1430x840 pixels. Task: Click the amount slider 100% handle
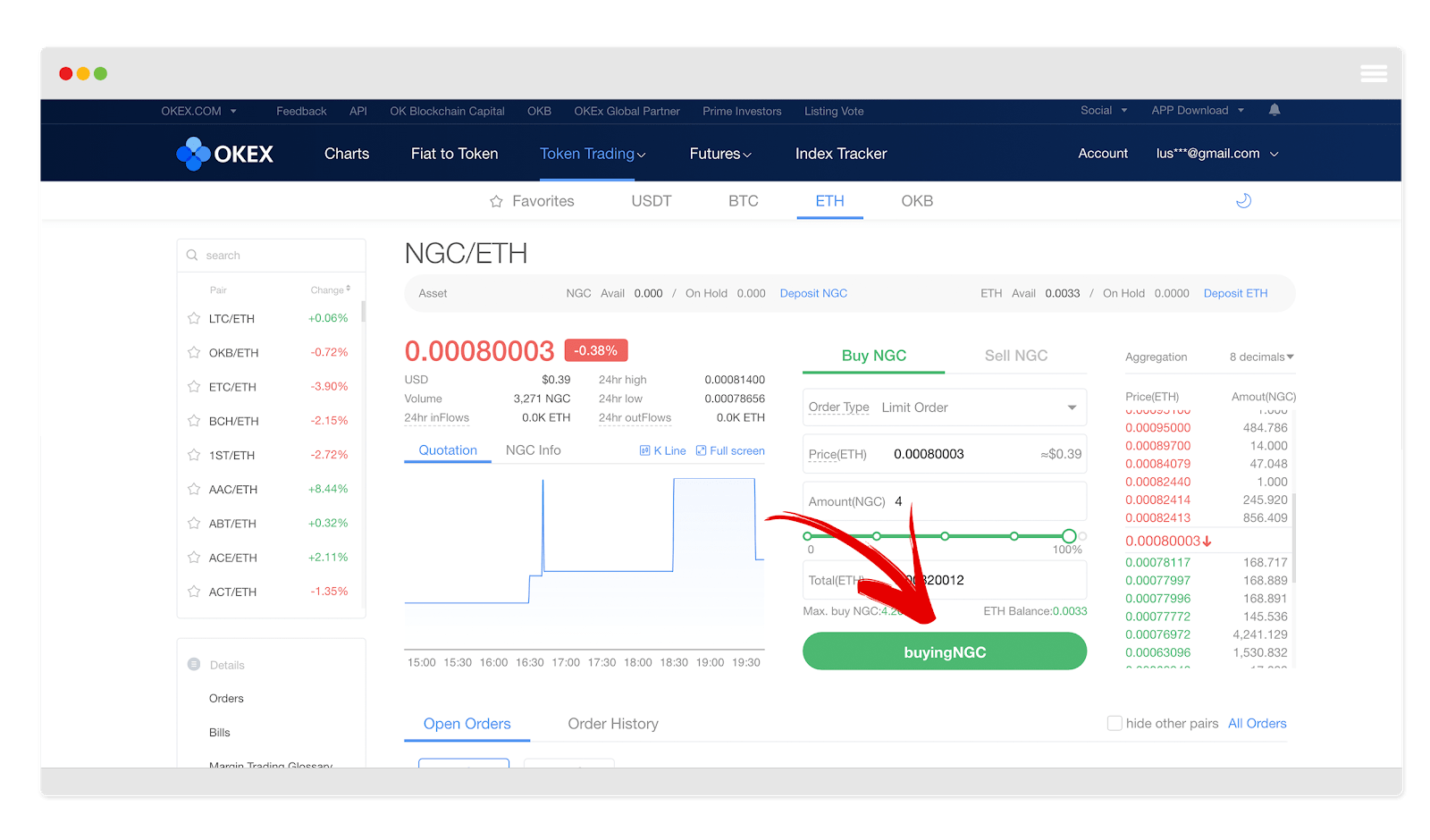click(1069, 536)
